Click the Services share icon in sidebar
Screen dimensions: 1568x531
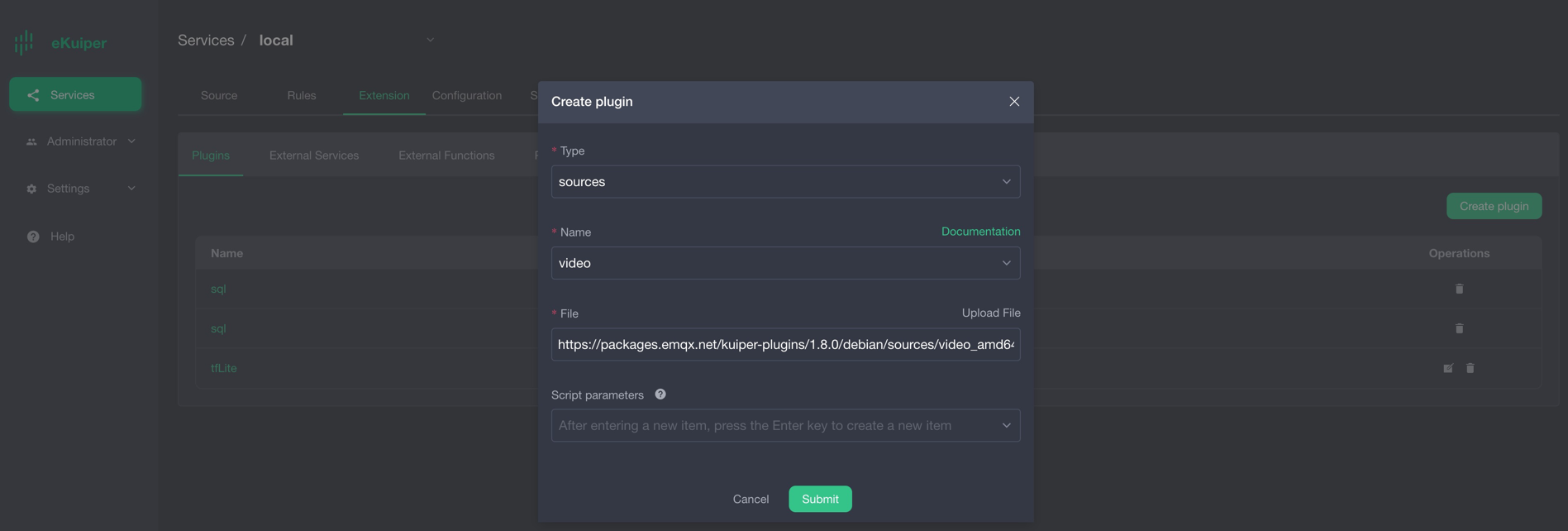coord(33,95)
